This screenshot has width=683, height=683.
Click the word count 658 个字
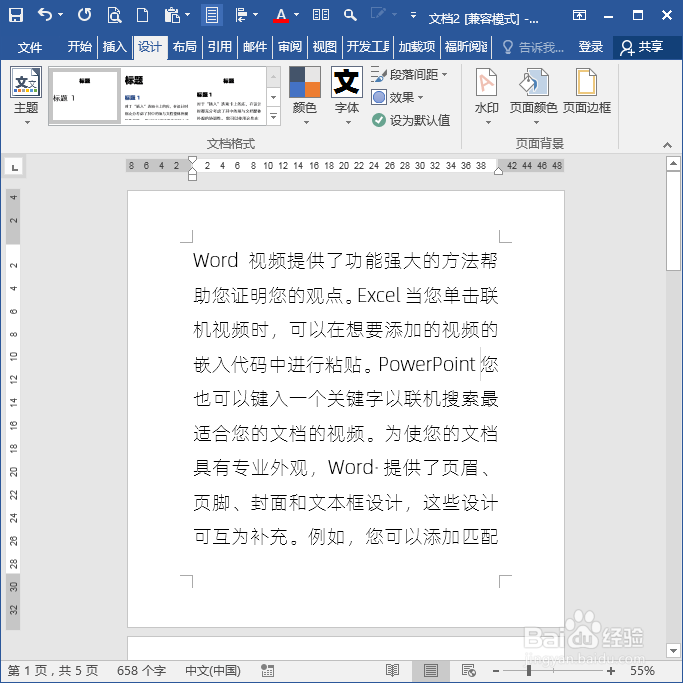tap(141, 671)
